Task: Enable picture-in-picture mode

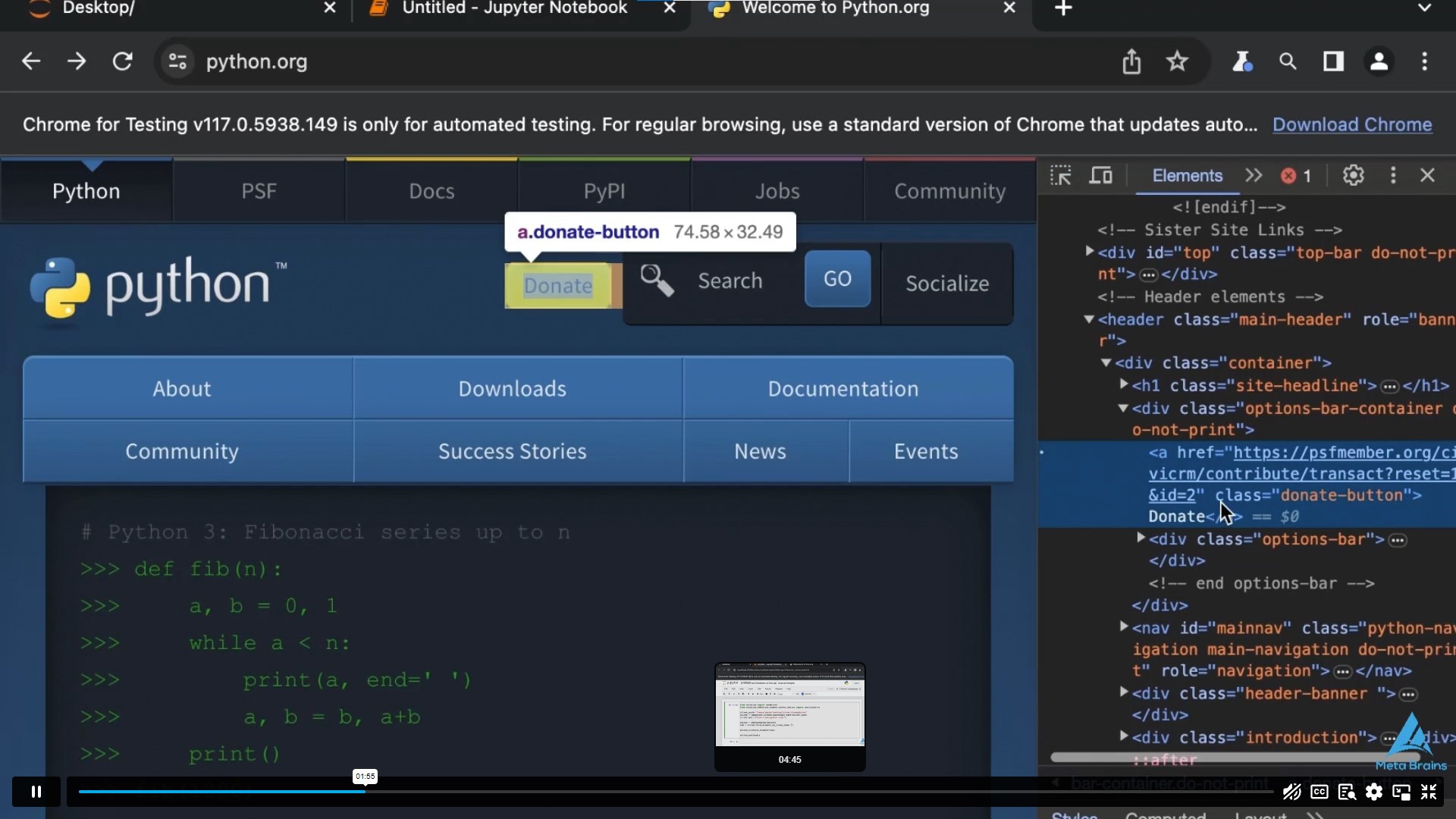Action: pyautogui.click(x=1401, y=792)
